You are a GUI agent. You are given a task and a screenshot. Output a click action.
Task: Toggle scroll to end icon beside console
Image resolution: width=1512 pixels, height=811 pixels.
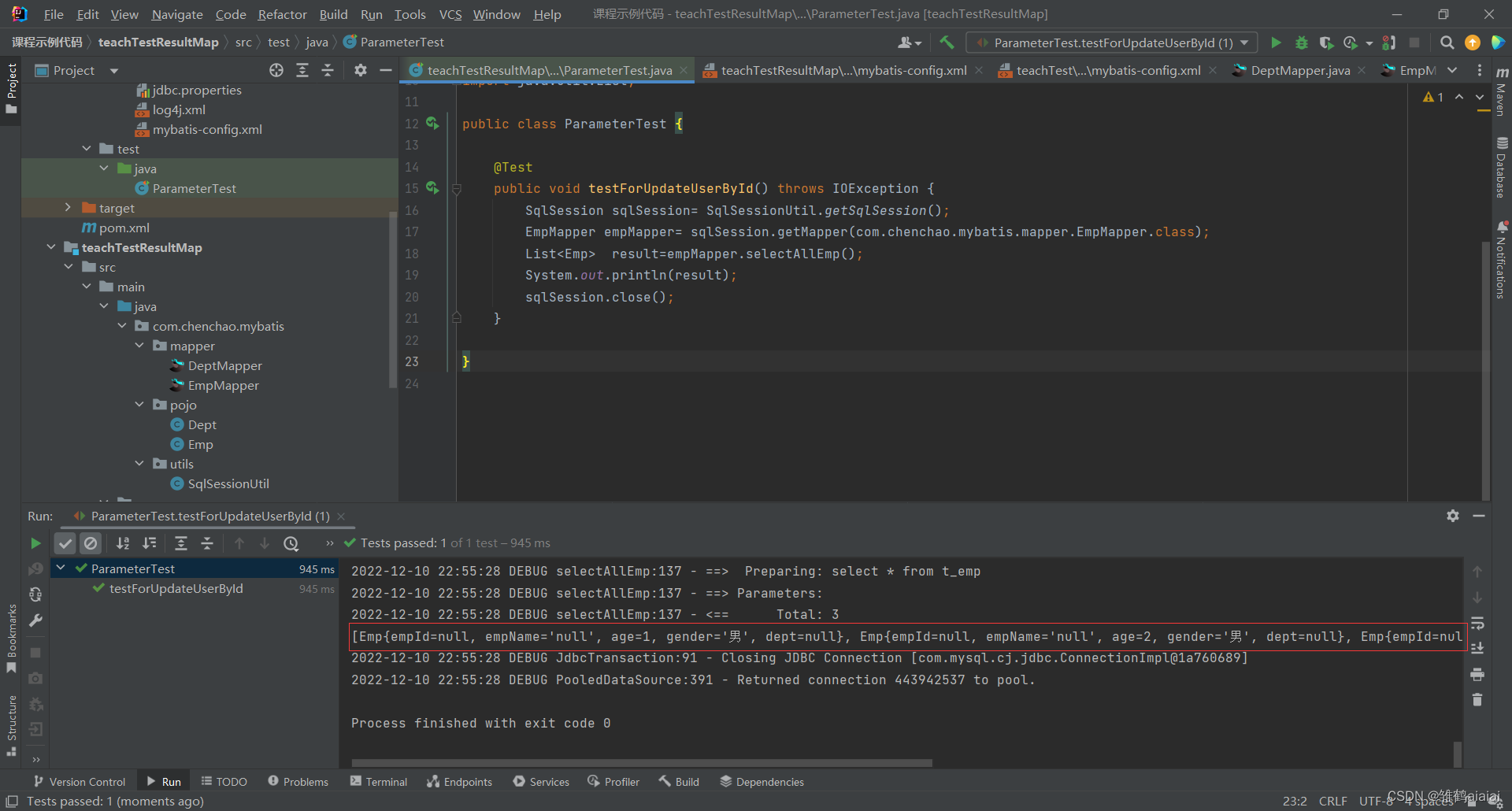[1477, 649]
